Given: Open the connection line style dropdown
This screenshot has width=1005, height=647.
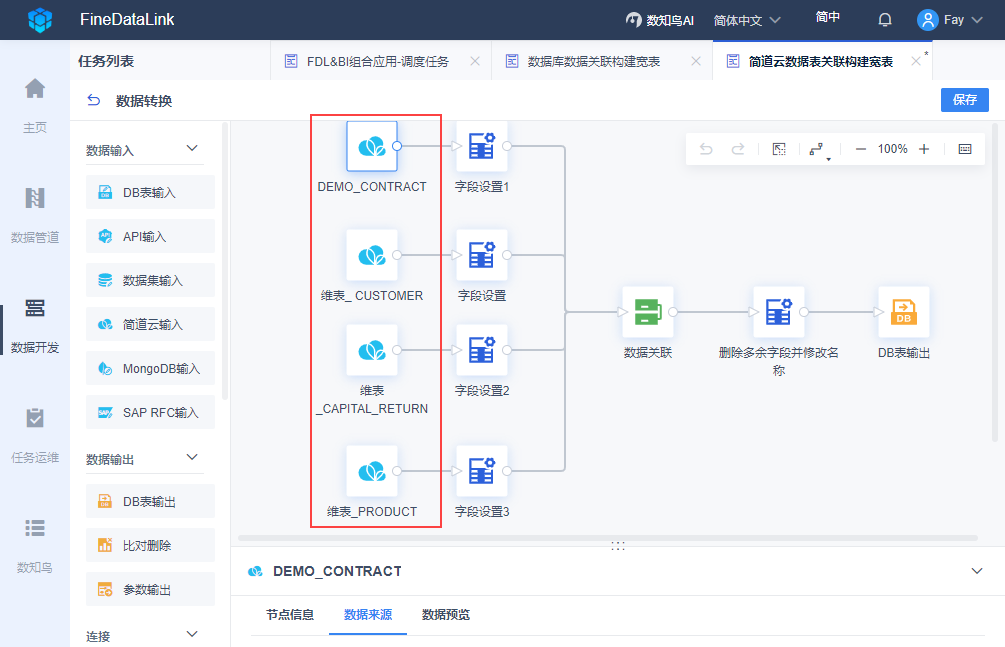Looking at the screenshot, I should [x=818, y=150].
